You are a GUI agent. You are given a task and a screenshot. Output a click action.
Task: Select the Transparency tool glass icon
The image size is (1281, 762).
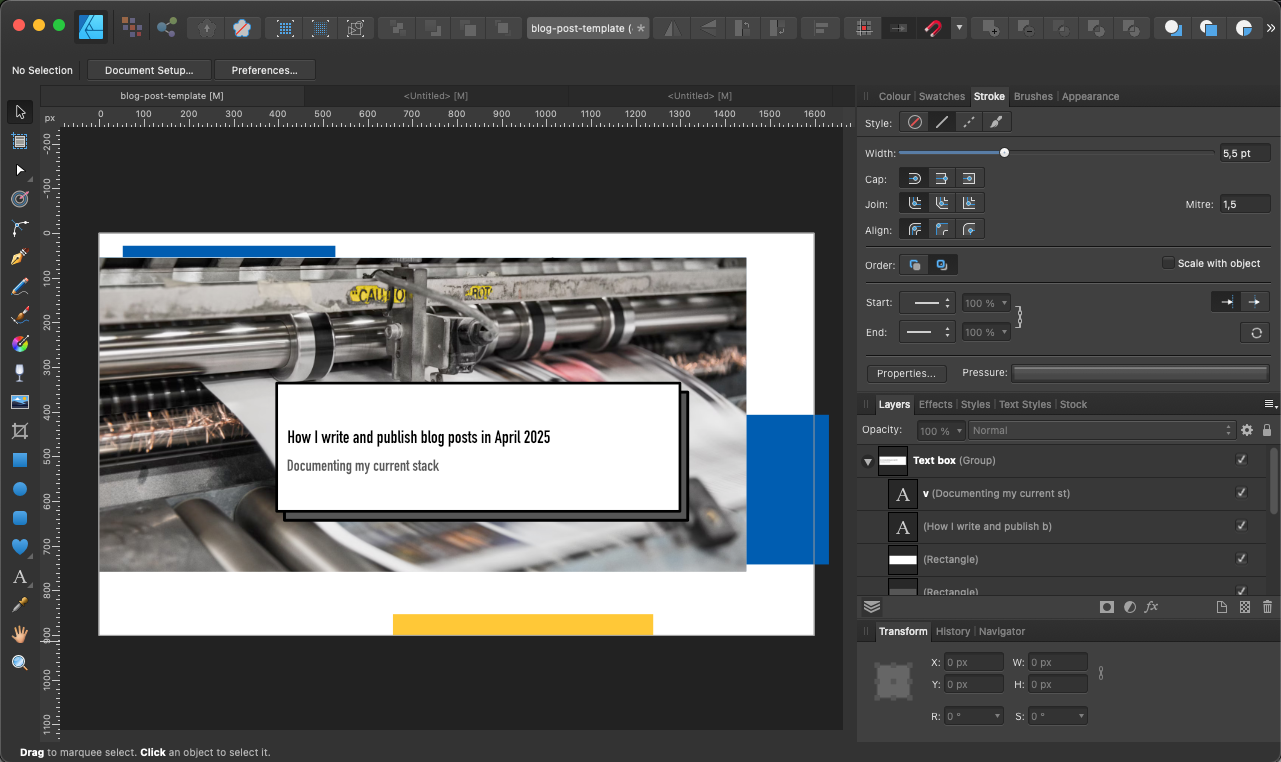[19, 373]
